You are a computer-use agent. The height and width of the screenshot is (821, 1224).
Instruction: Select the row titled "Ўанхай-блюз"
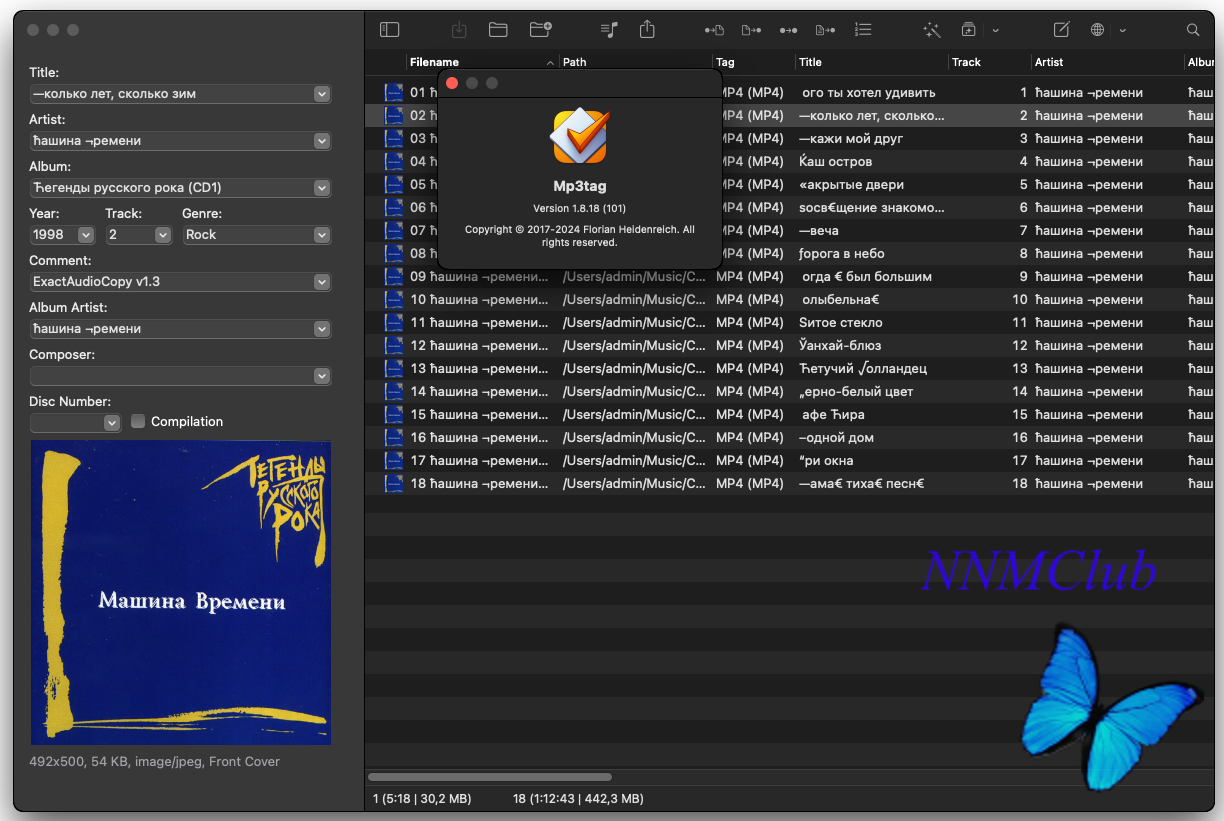coord(790,345)
